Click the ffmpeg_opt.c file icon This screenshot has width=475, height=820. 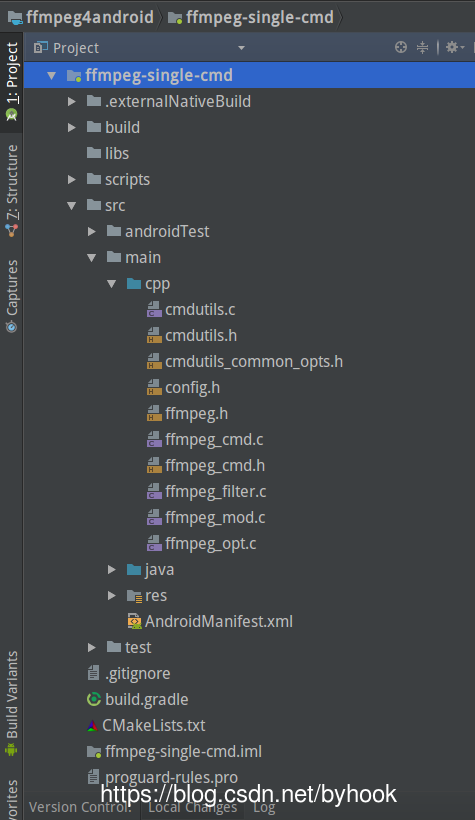tap(154, 544)
